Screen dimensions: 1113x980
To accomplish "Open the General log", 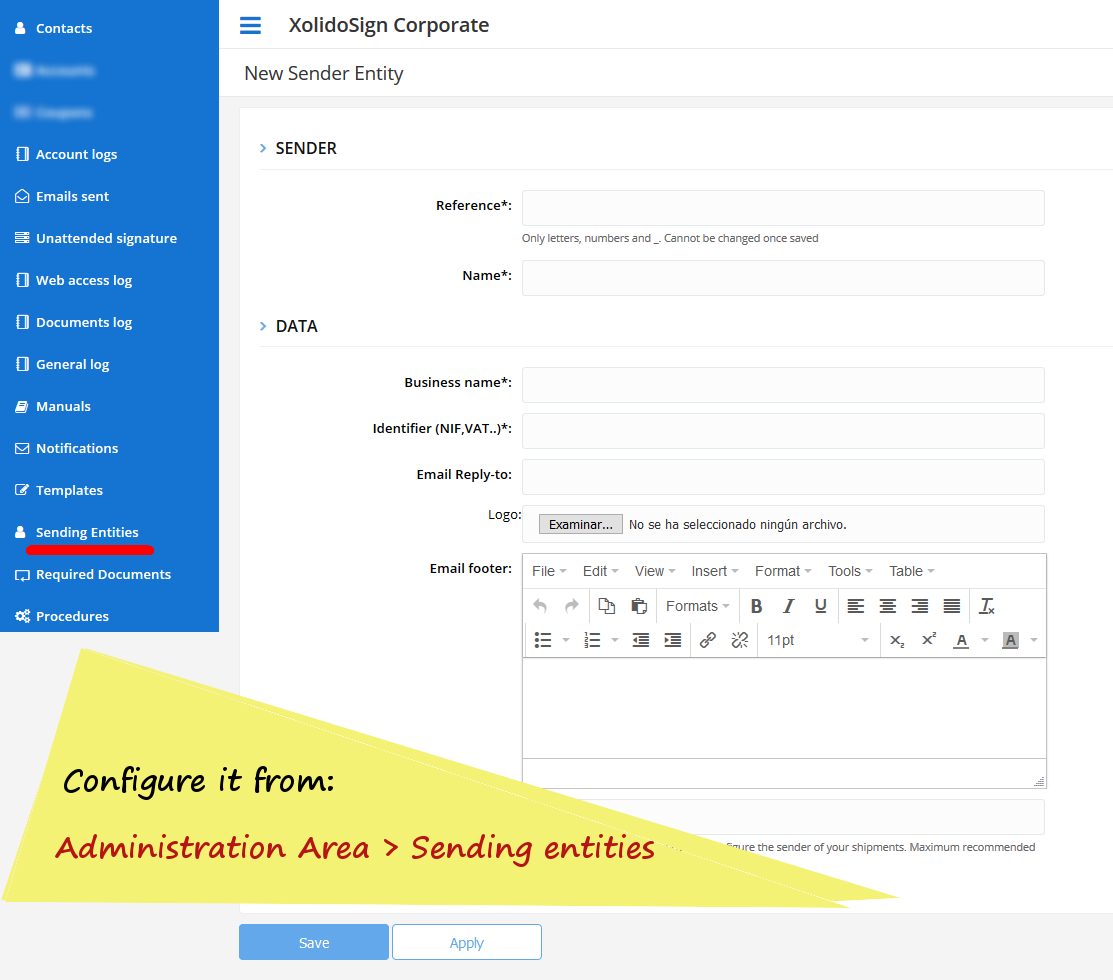I will (62, 364).
